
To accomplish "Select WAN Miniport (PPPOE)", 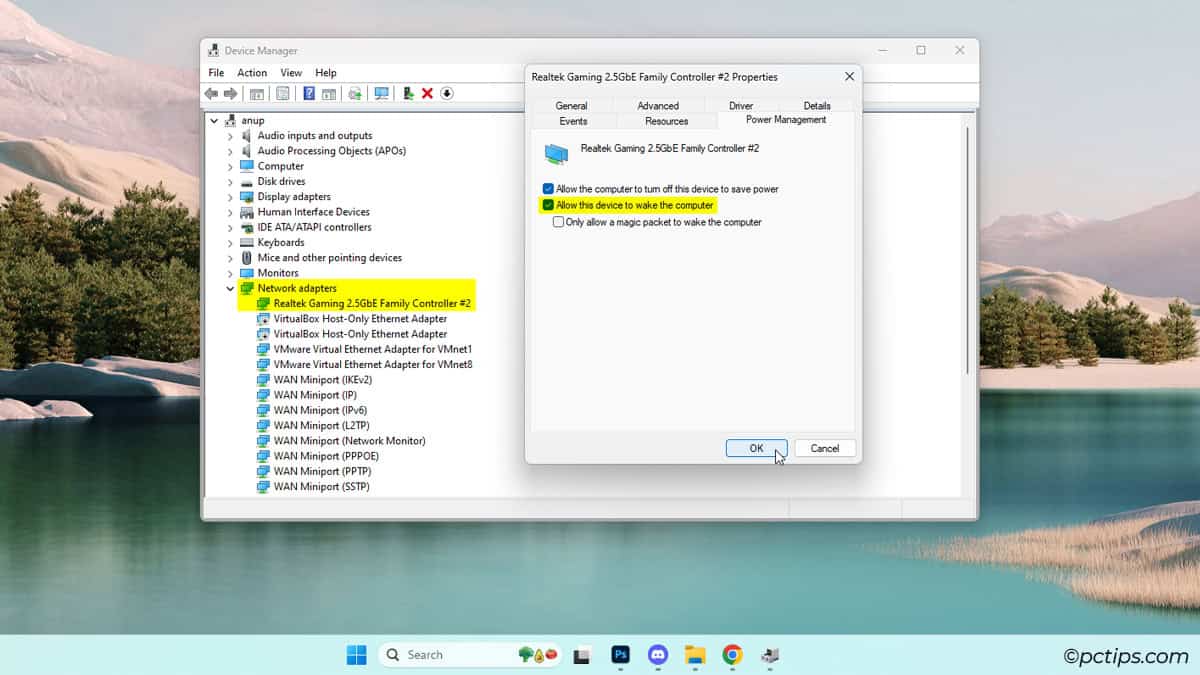I will 326,456.
